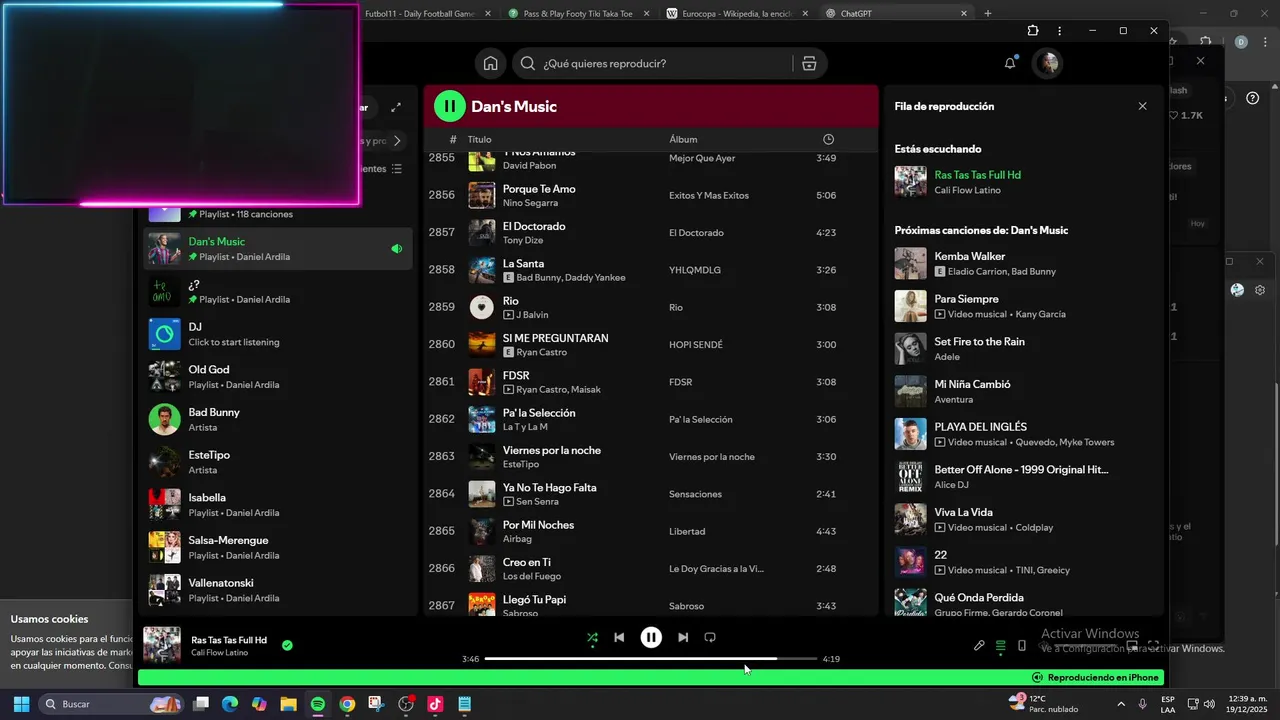Select the track Viernes por la noche
This screenshot has width=1280, height=720.
pos(651,456)
